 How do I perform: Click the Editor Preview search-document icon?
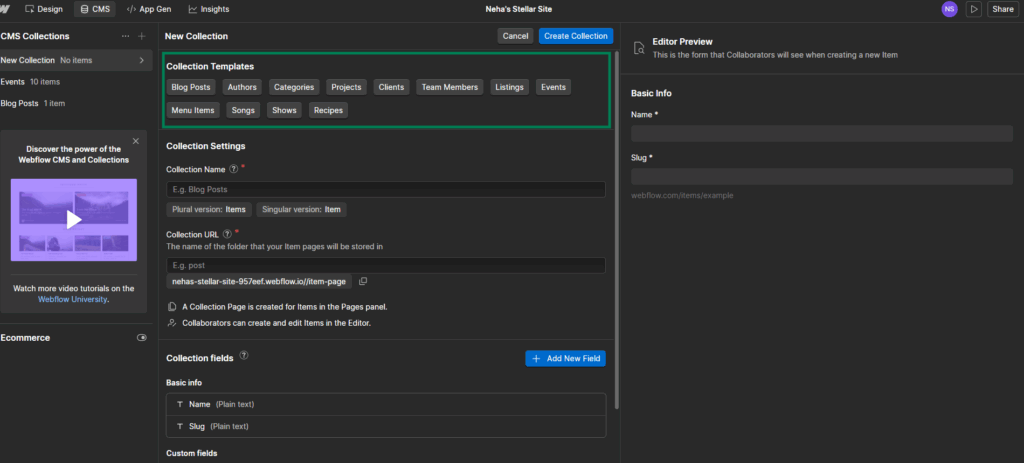[640, 48]
